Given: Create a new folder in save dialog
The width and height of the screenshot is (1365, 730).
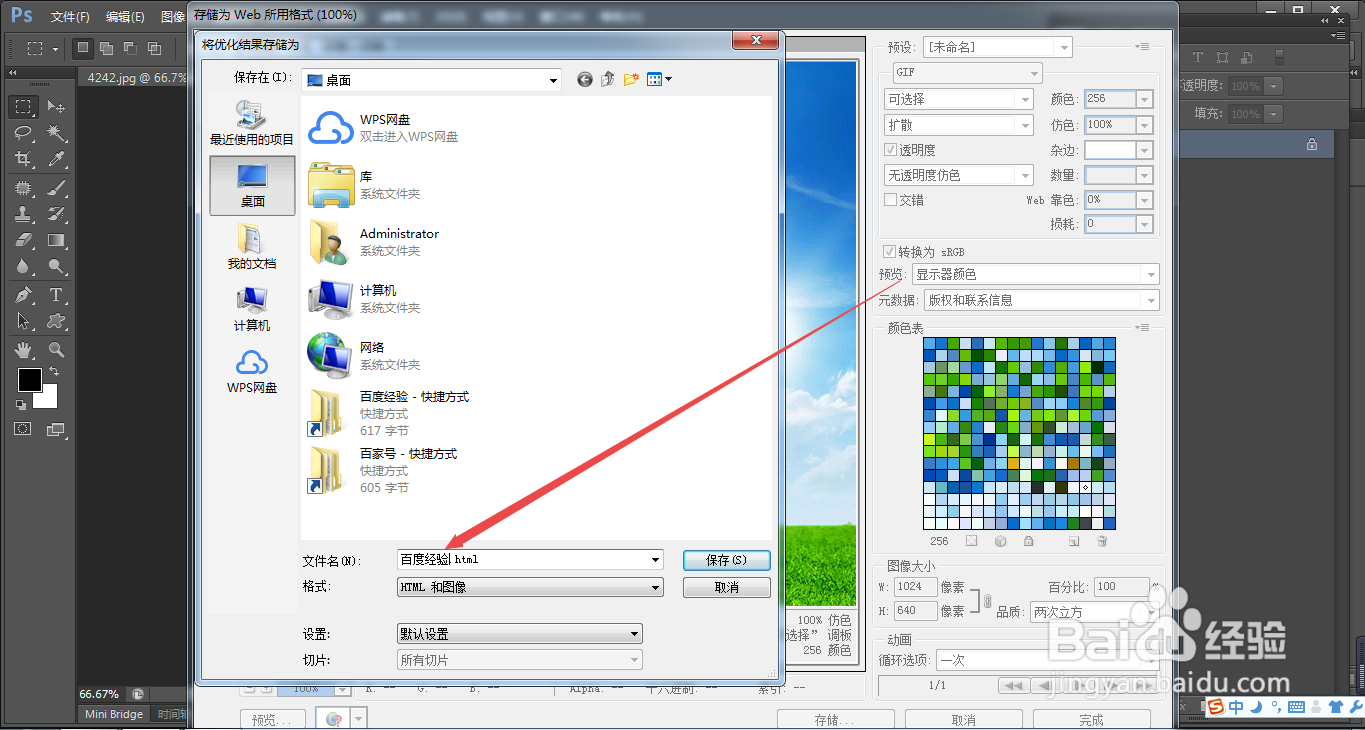Looking at the screenshot, I should coord(631,80).
